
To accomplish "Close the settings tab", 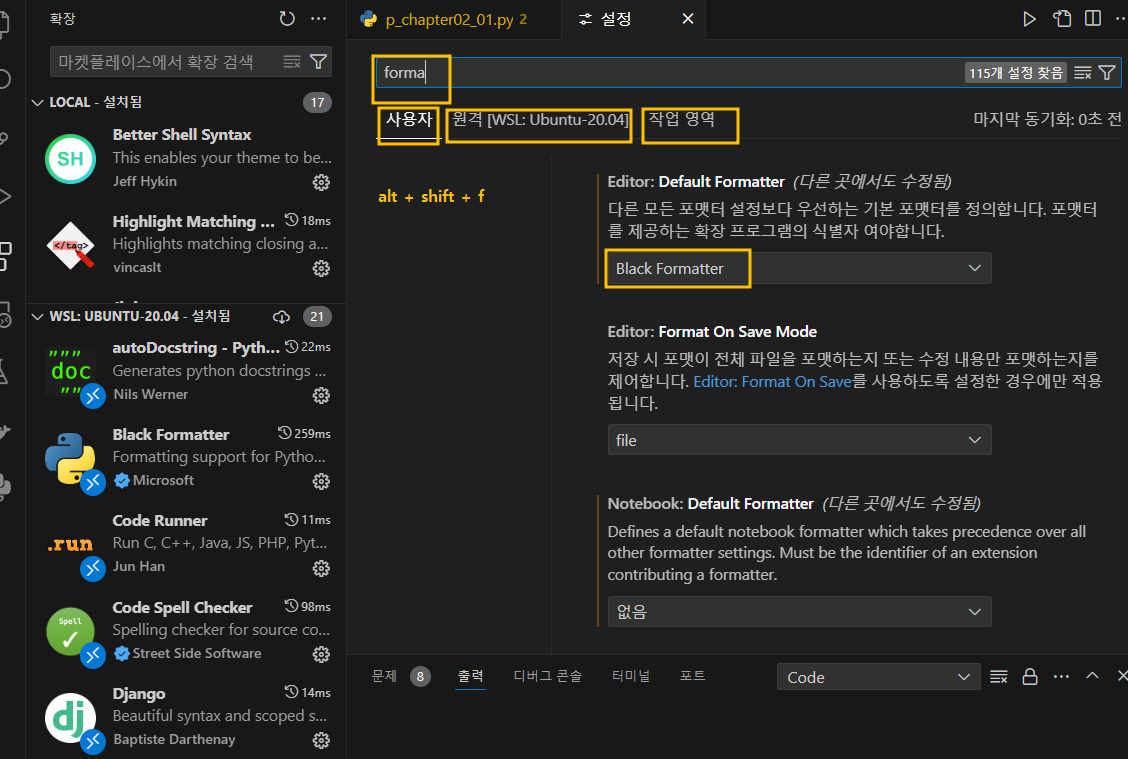I will point(688,19).
